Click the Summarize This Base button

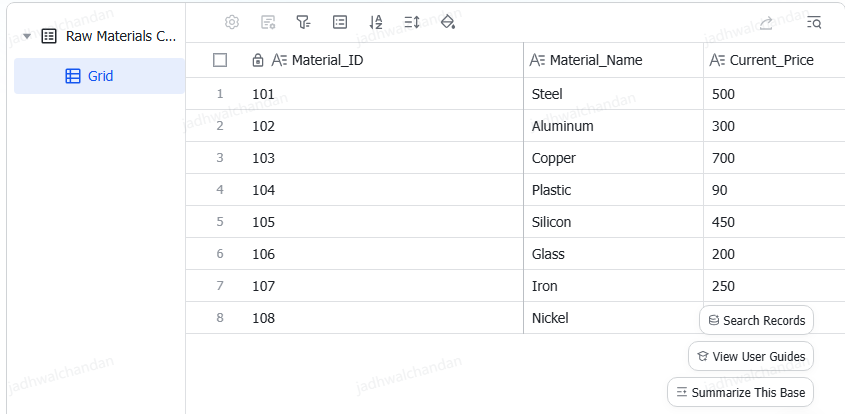740,392
